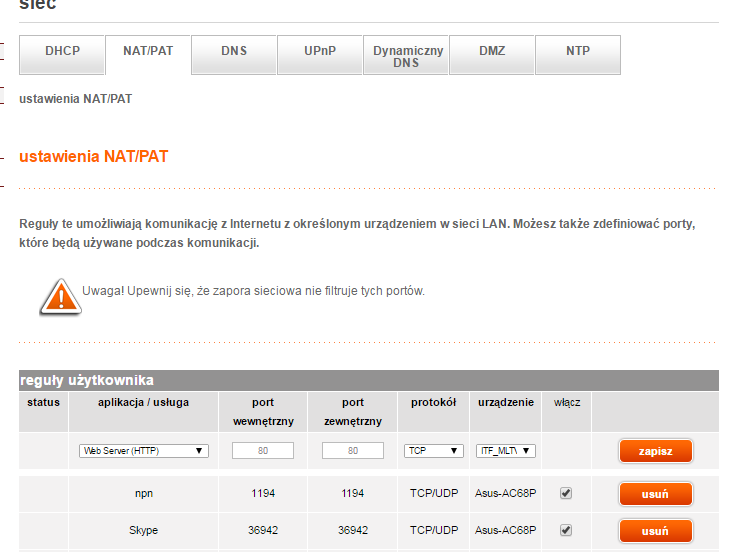The height and width of the screenshot is (552, 742).
Task: Switch to the DMZ tab
Action: click(492, 51)
